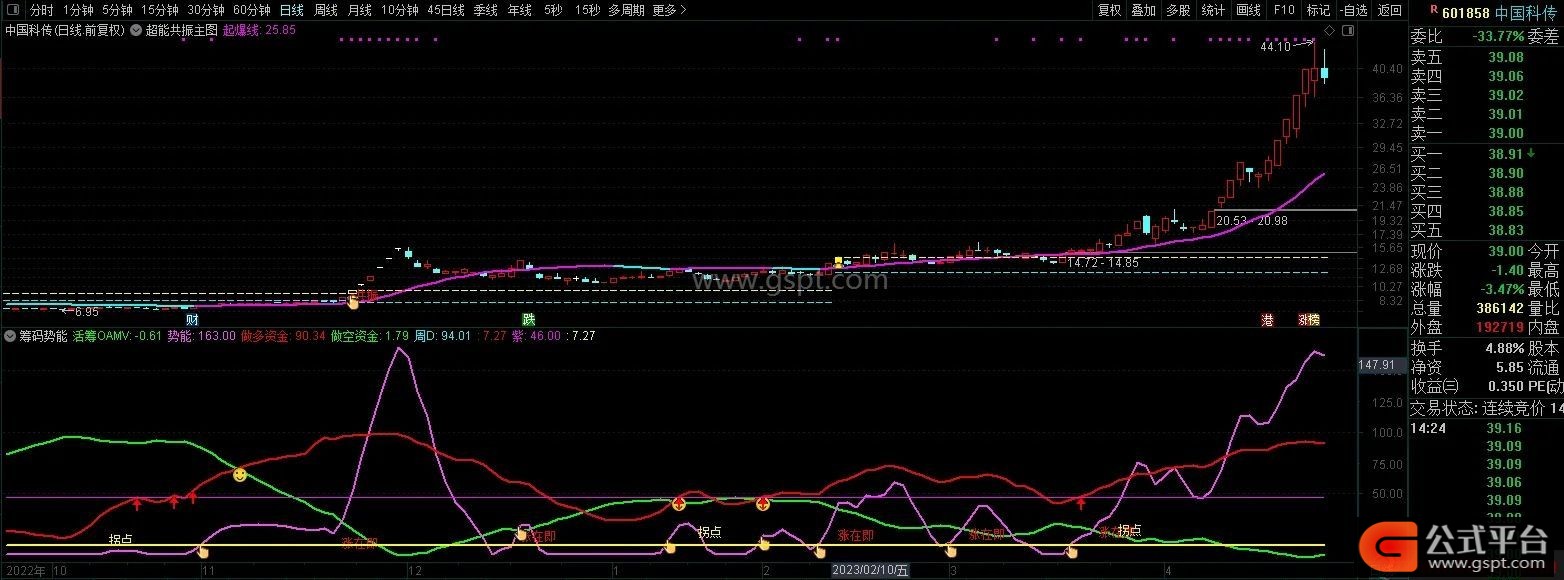
Task: Click the 卖一 ask price 39.00
Action: tap(1506, 133)
